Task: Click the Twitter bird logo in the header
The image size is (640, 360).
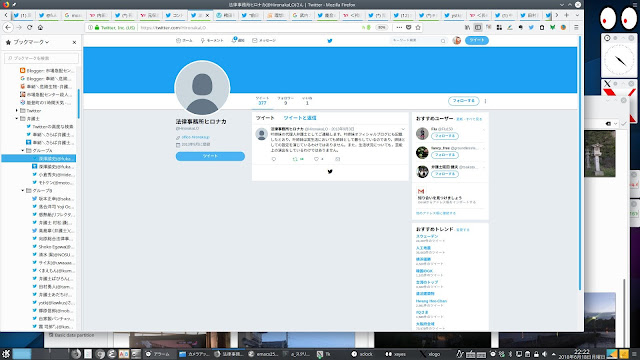Action: tap(330, 41)
